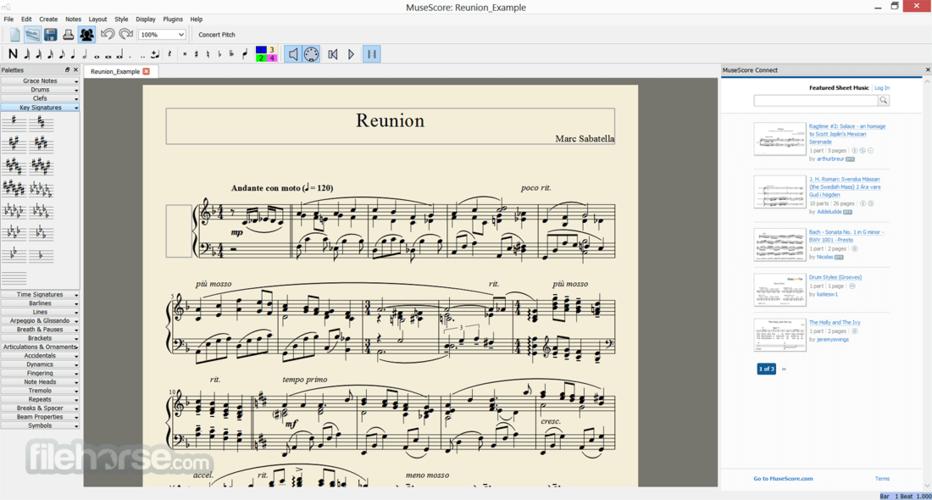Expand the Drums palette
Image resolution: width=932 pixels, height=500 pixels.
(40, 90)
